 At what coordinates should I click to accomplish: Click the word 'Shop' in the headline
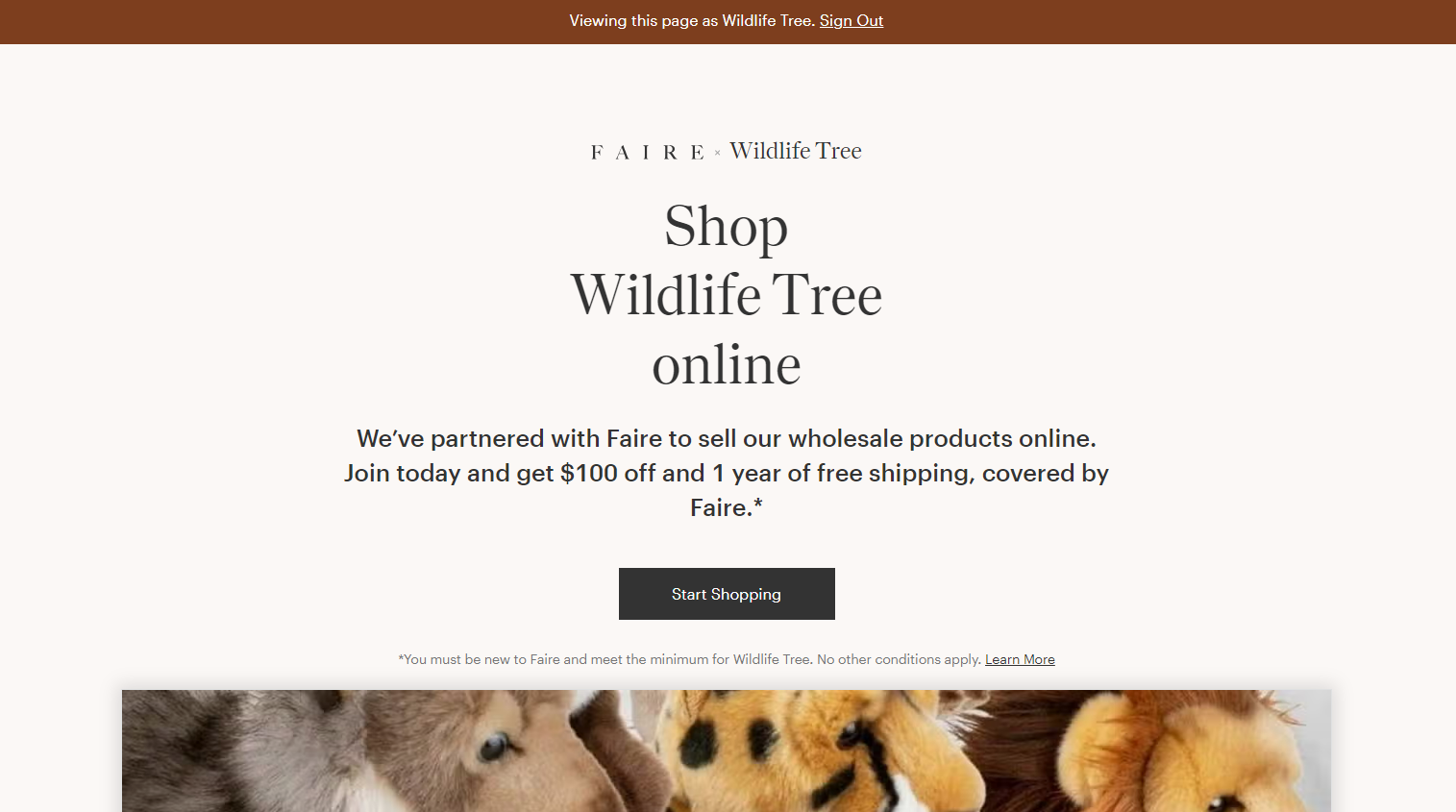(727, 228)
